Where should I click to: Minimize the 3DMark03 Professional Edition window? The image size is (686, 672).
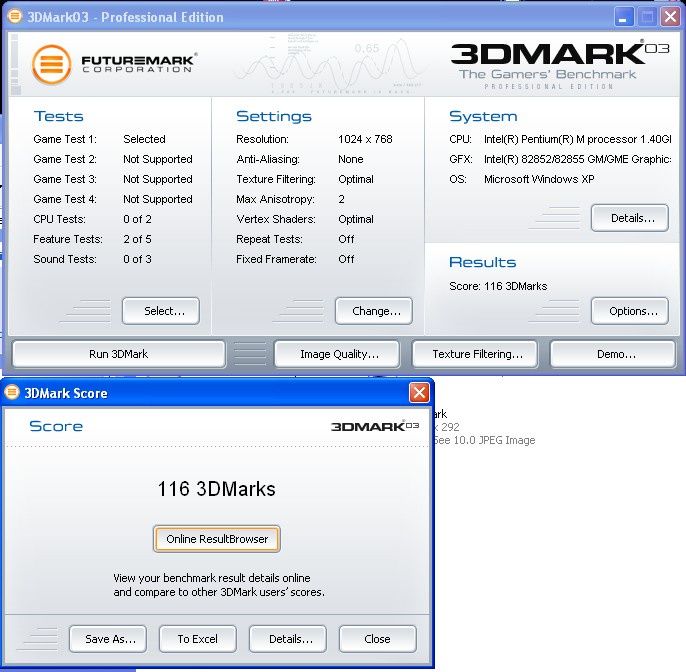623,18
